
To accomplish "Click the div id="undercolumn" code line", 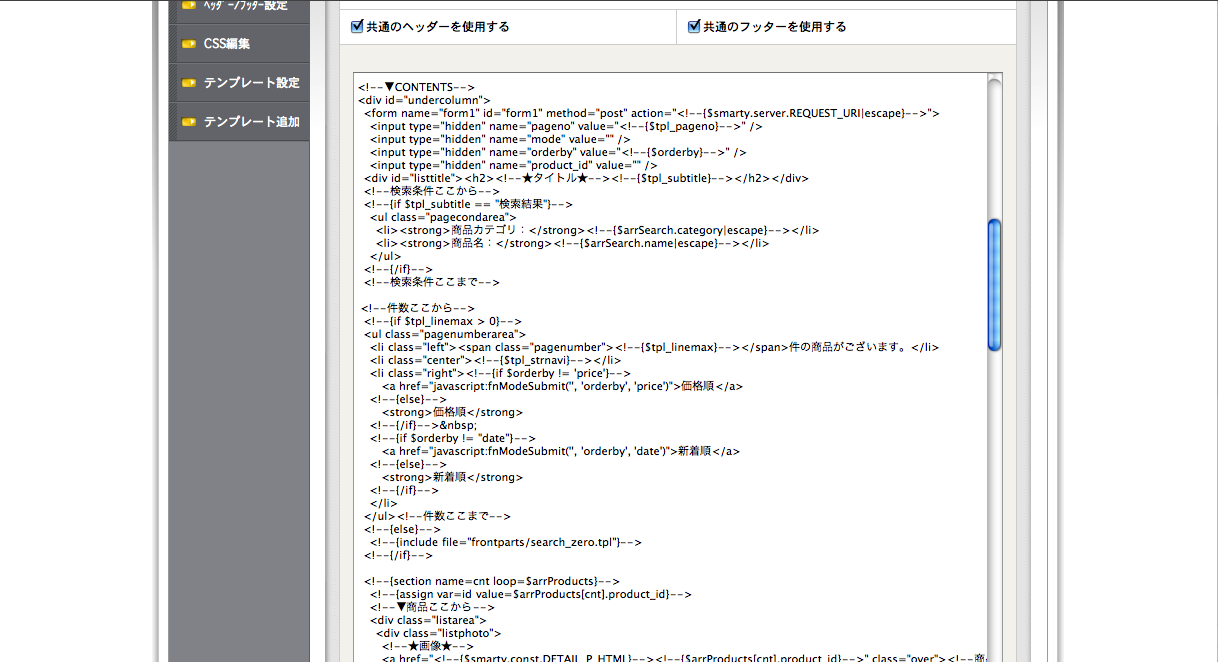I will [424, 100].
